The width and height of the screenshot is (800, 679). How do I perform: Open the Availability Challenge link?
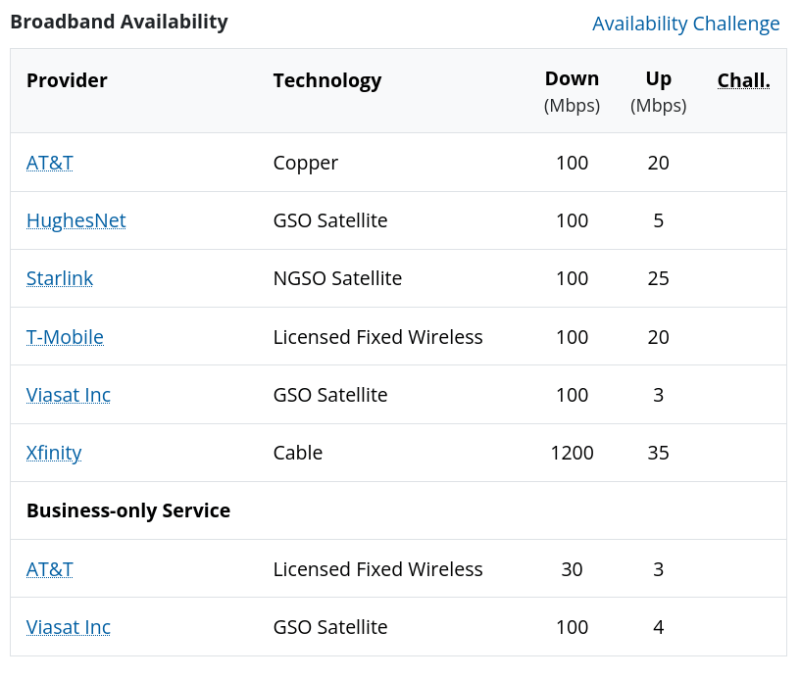(x=685, y=23)
